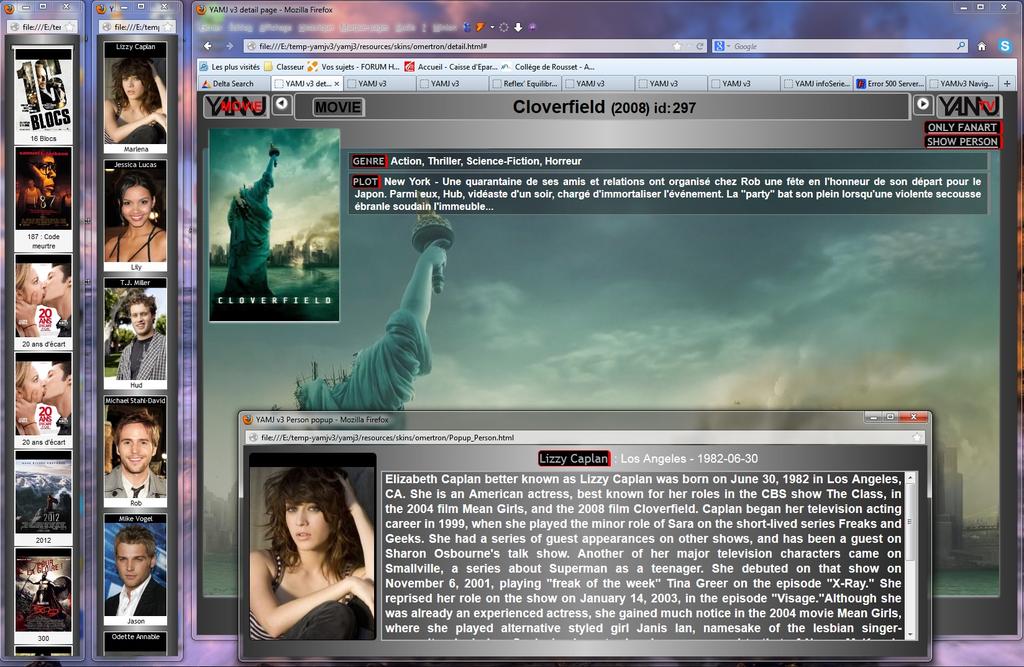
Task: Click the Firefox icon of the detail window
Action: (201, 10)
